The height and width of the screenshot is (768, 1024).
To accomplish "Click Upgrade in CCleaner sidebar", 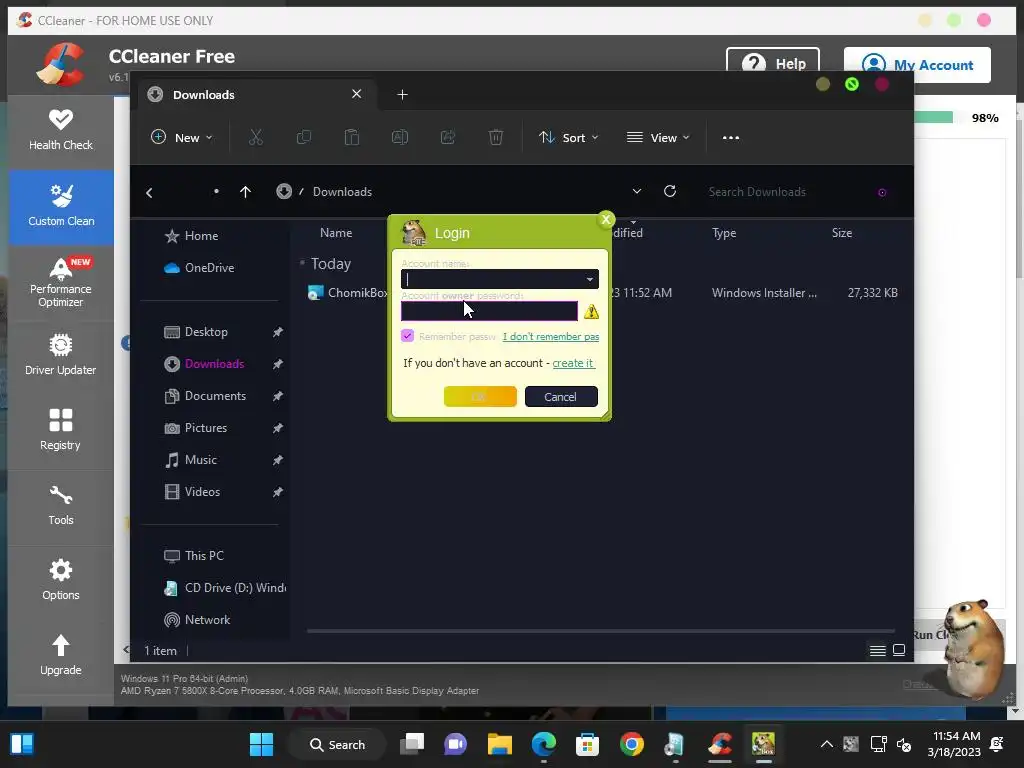I will pos(61,655).
